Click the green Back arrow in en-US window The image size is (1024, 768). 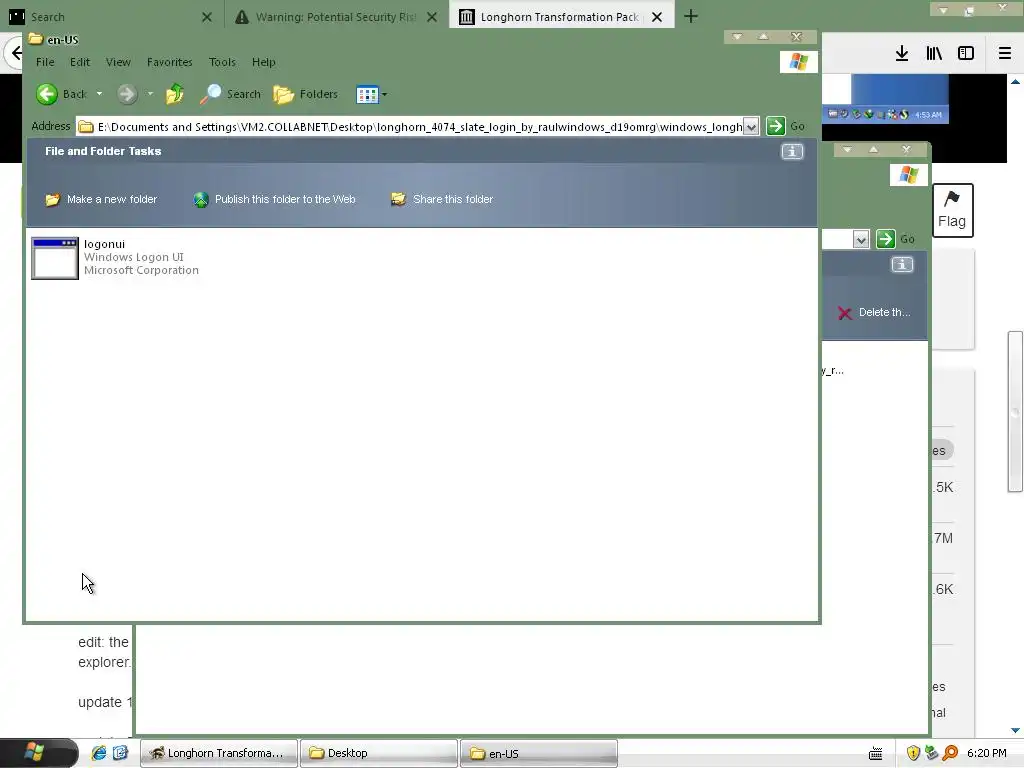point(47,94)
